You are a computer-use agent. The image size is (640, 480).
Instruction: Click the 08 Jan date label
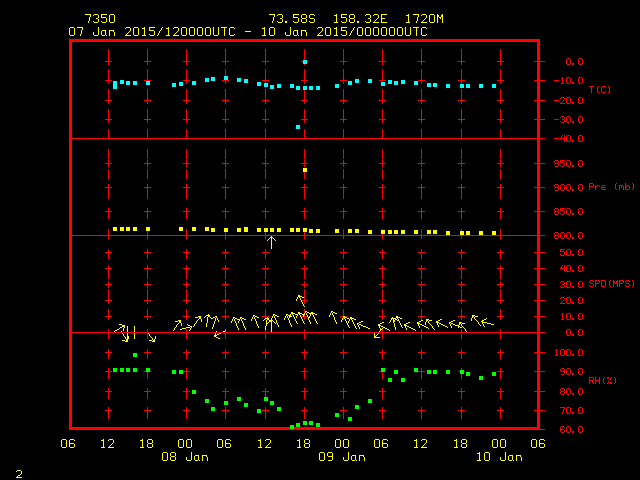184,457
